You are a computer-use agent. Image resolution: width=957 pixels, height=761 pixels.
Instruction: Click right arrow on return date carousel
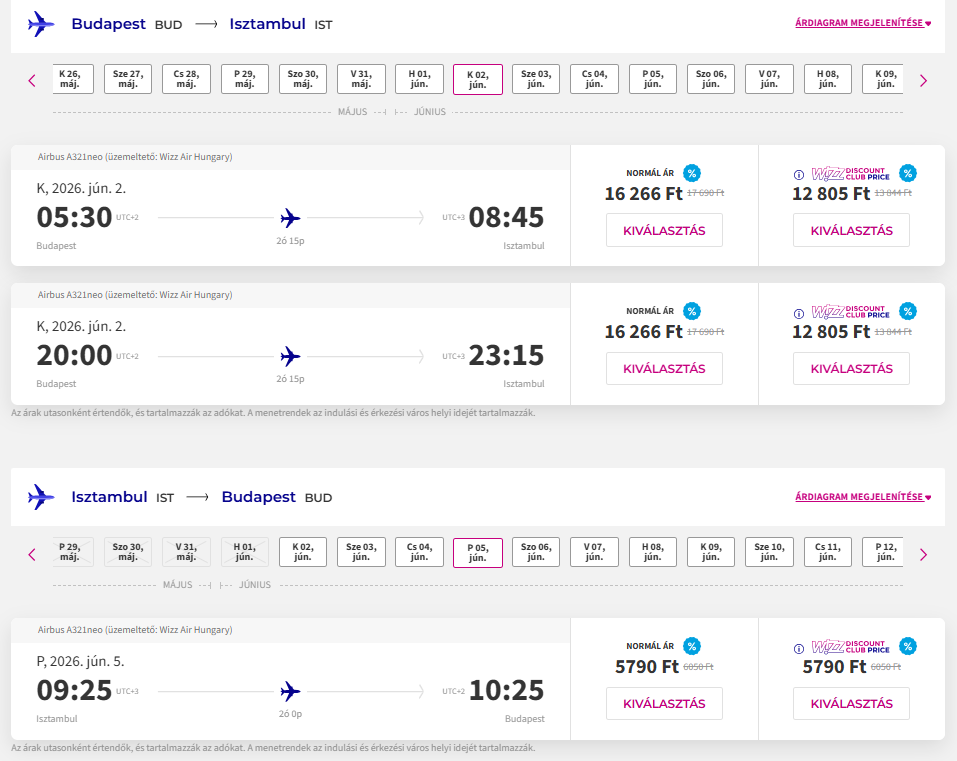pyautogui.click(x=923, y=554)
